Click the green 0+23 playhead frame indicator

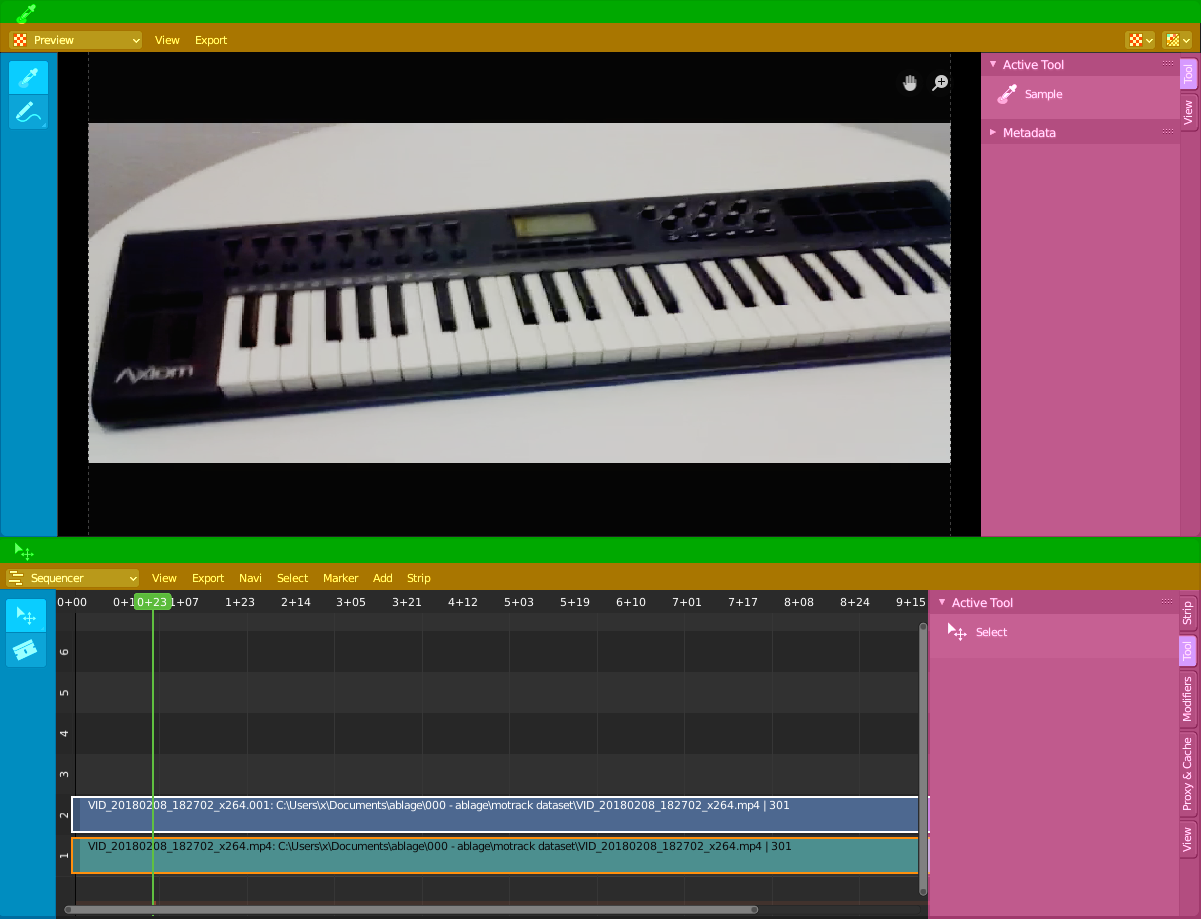pos(152,602)
